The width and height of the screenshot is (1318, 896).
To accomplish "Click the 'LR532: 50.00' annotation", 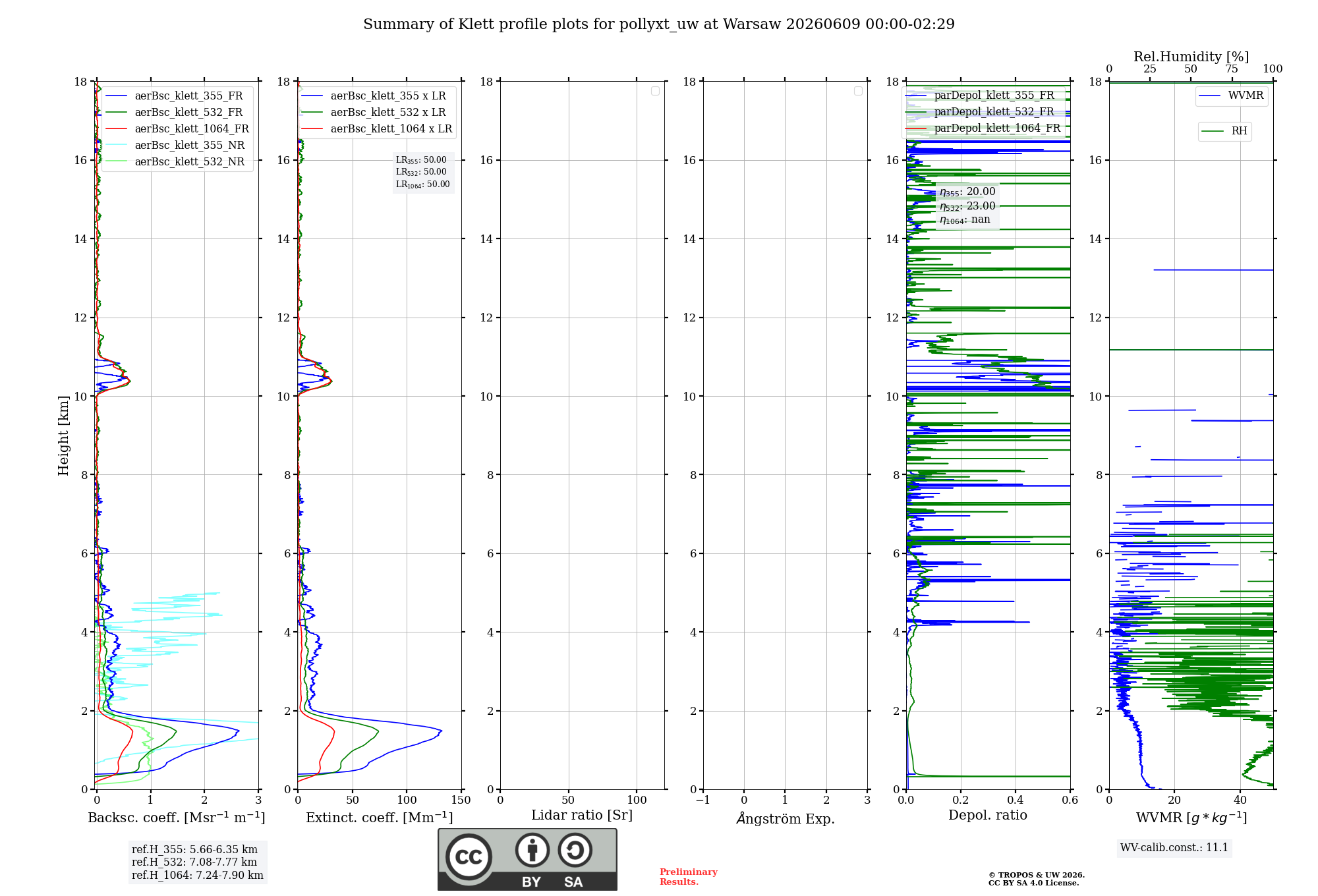I will click(x=421, y=172).
